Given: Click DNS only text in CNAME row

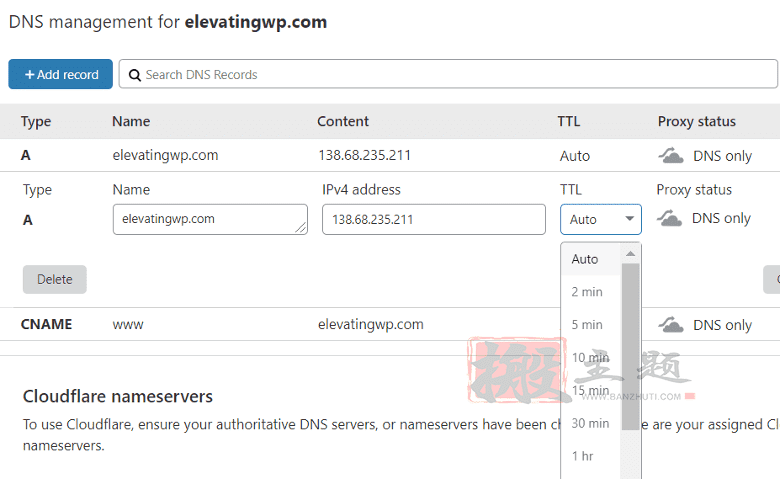Looking at the screenshot, I should (x=722, y=325).
